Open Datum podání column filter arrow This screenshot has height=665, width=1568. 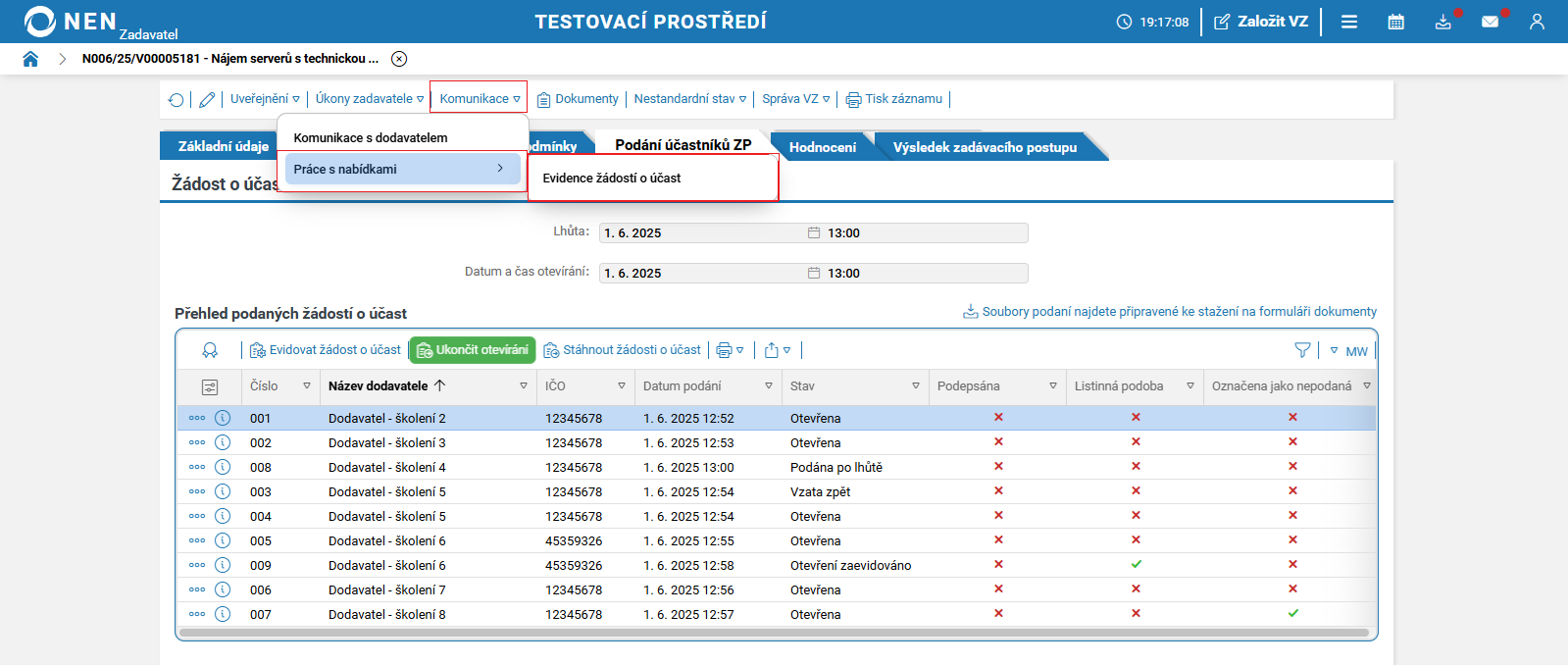coord(769,386)
